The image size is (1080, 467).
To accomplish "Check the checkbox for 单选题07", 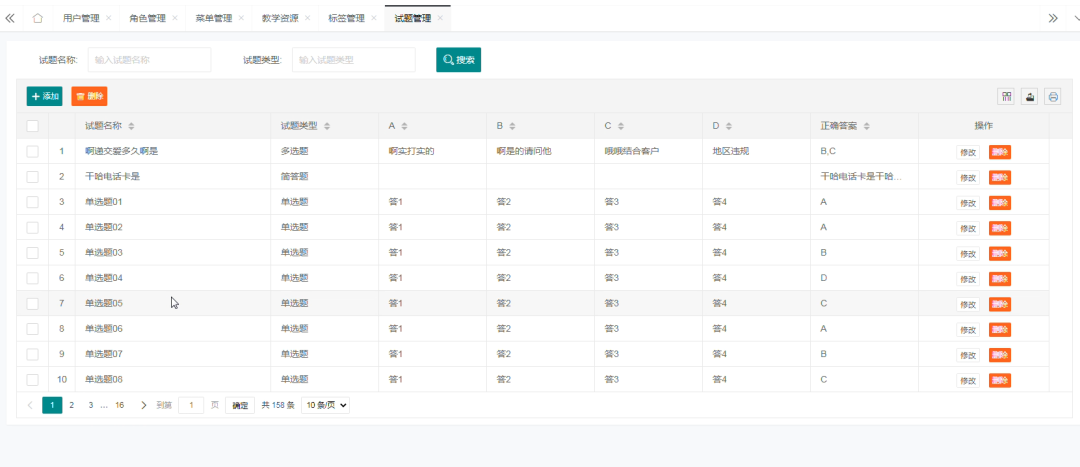I will pyautogui.click(x=32, y=354).
